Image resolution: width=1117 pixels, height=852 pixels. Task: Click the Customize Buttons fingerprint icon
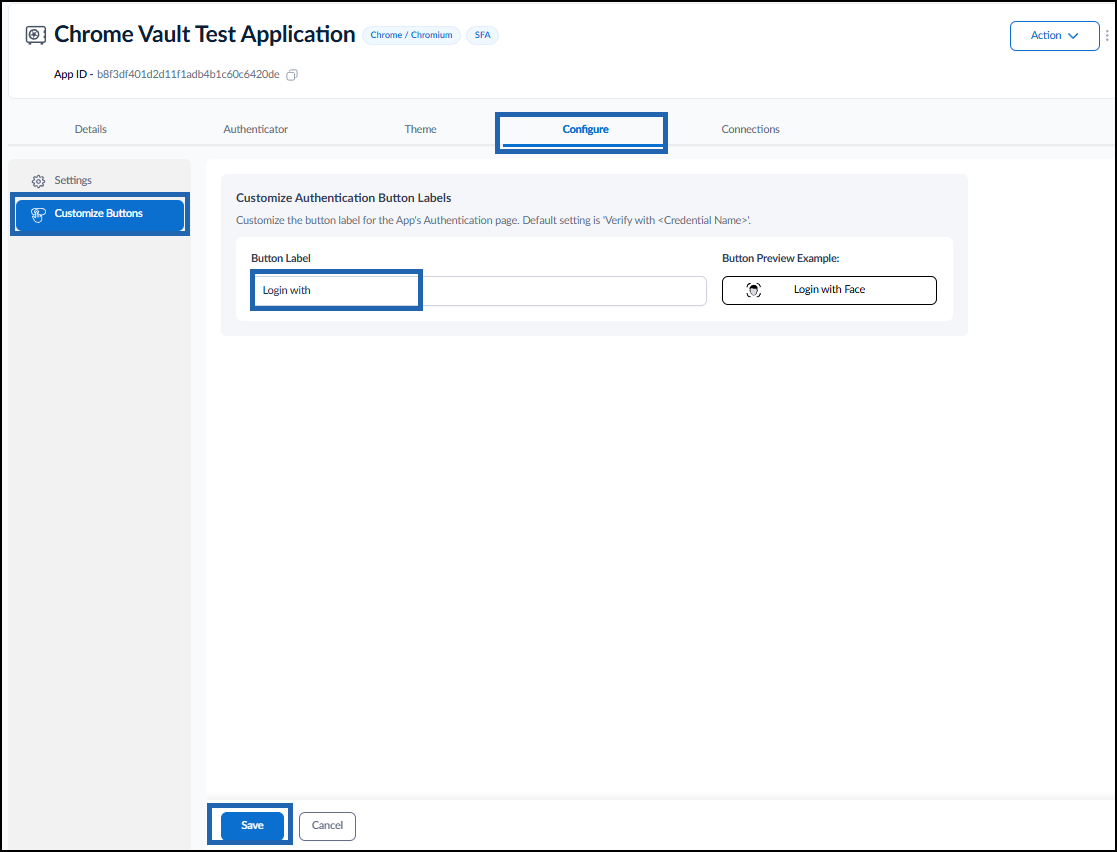(x=38, y=214)
